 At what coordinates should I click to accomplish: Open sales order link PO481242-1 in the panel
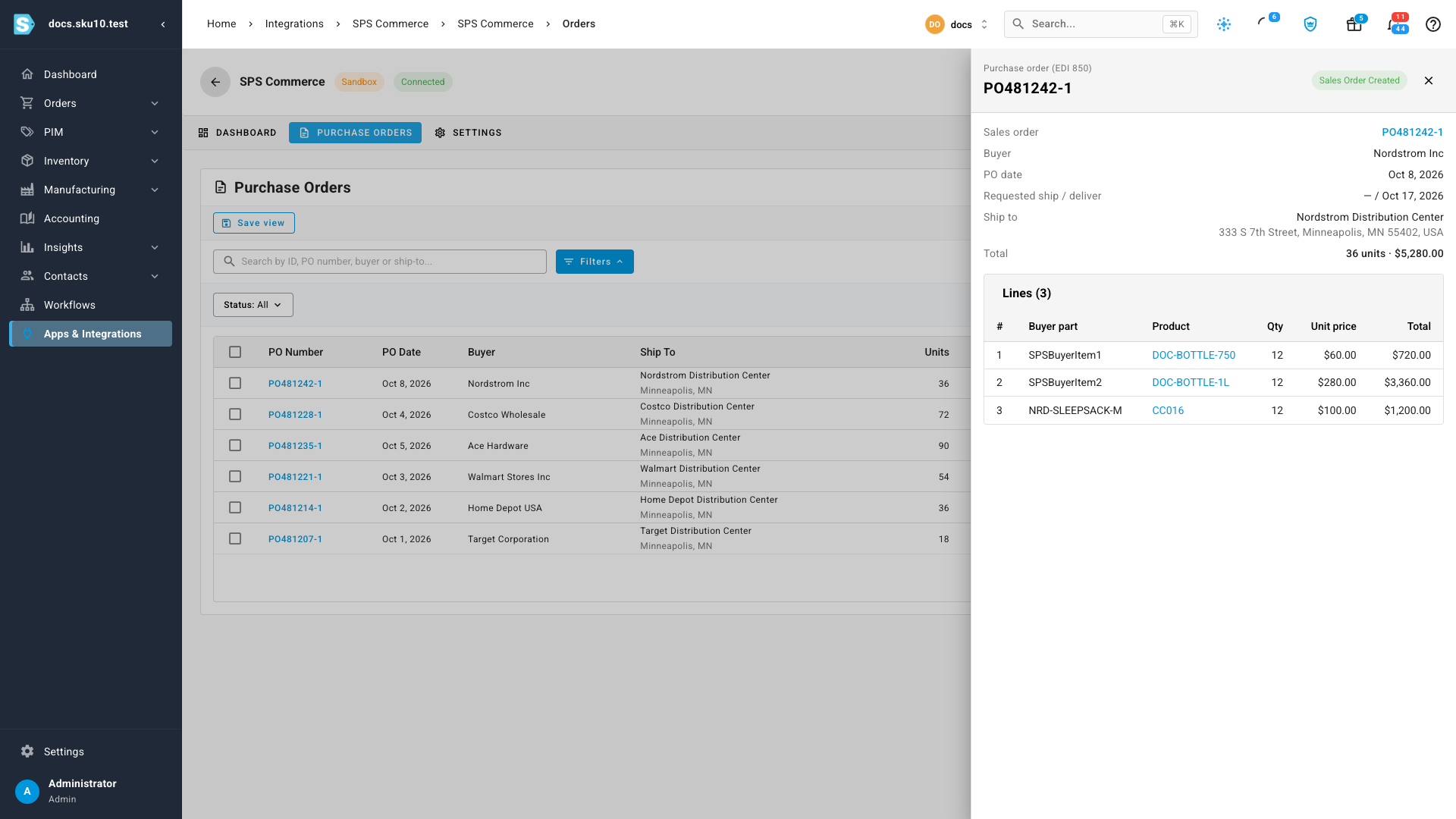point(1412,132)
